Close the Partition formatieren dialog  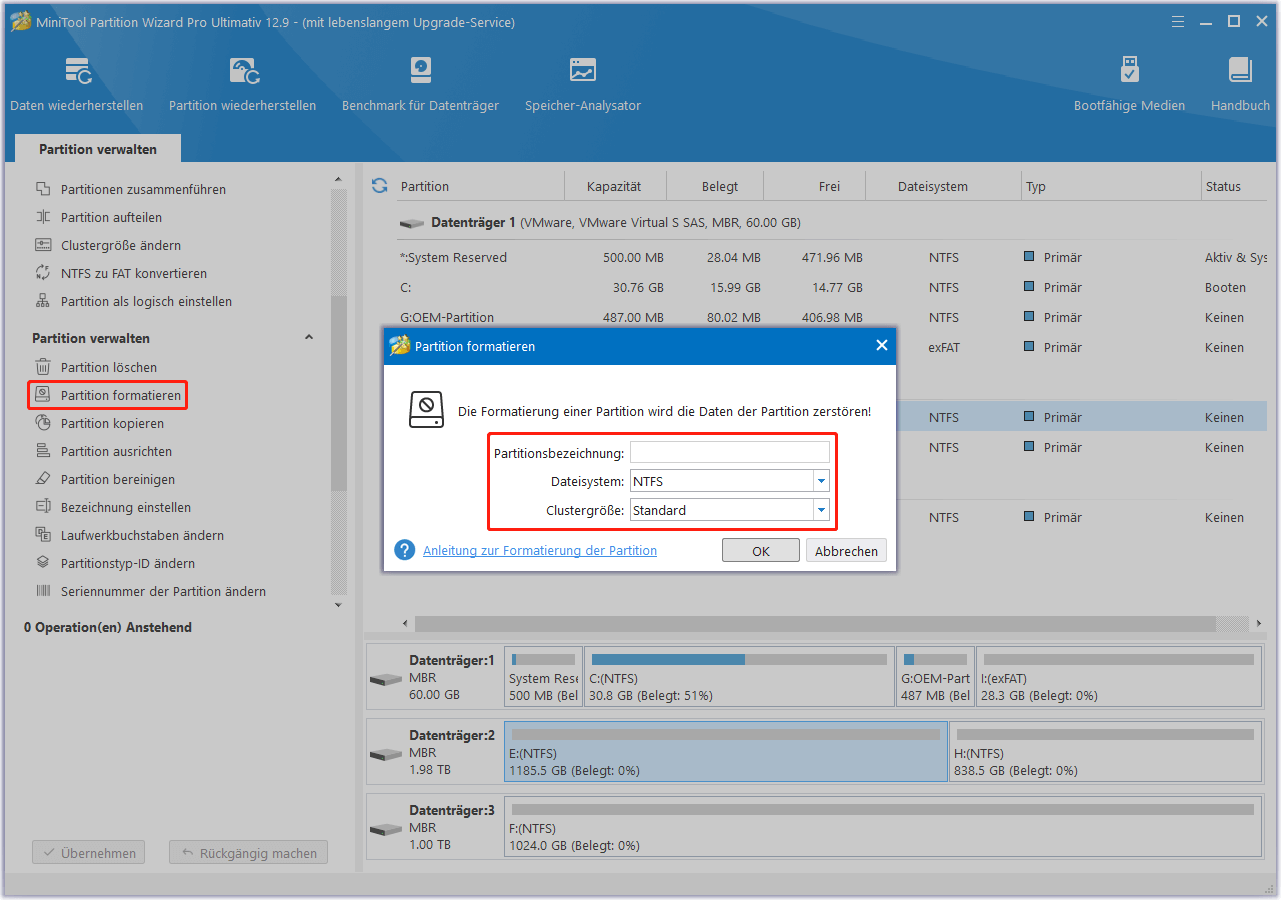pos(881,345)
